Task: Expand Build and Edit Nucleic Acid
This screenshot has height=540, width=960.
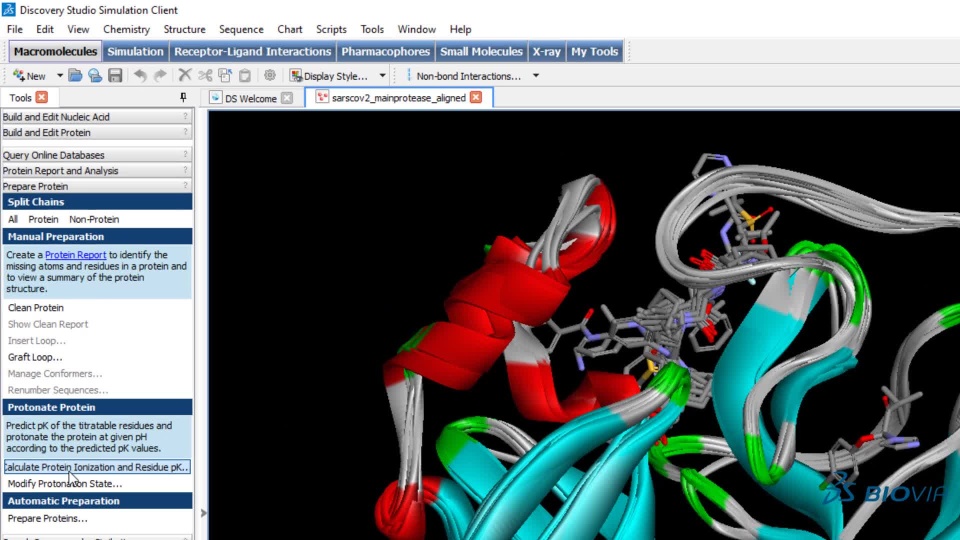Action: tap(97, 116)
